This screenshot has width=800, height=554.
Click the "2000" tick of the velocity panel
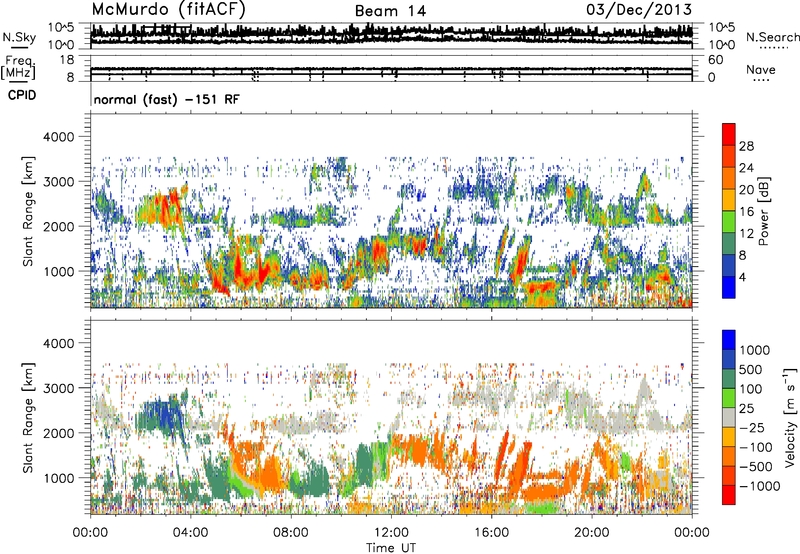(58, 433)
